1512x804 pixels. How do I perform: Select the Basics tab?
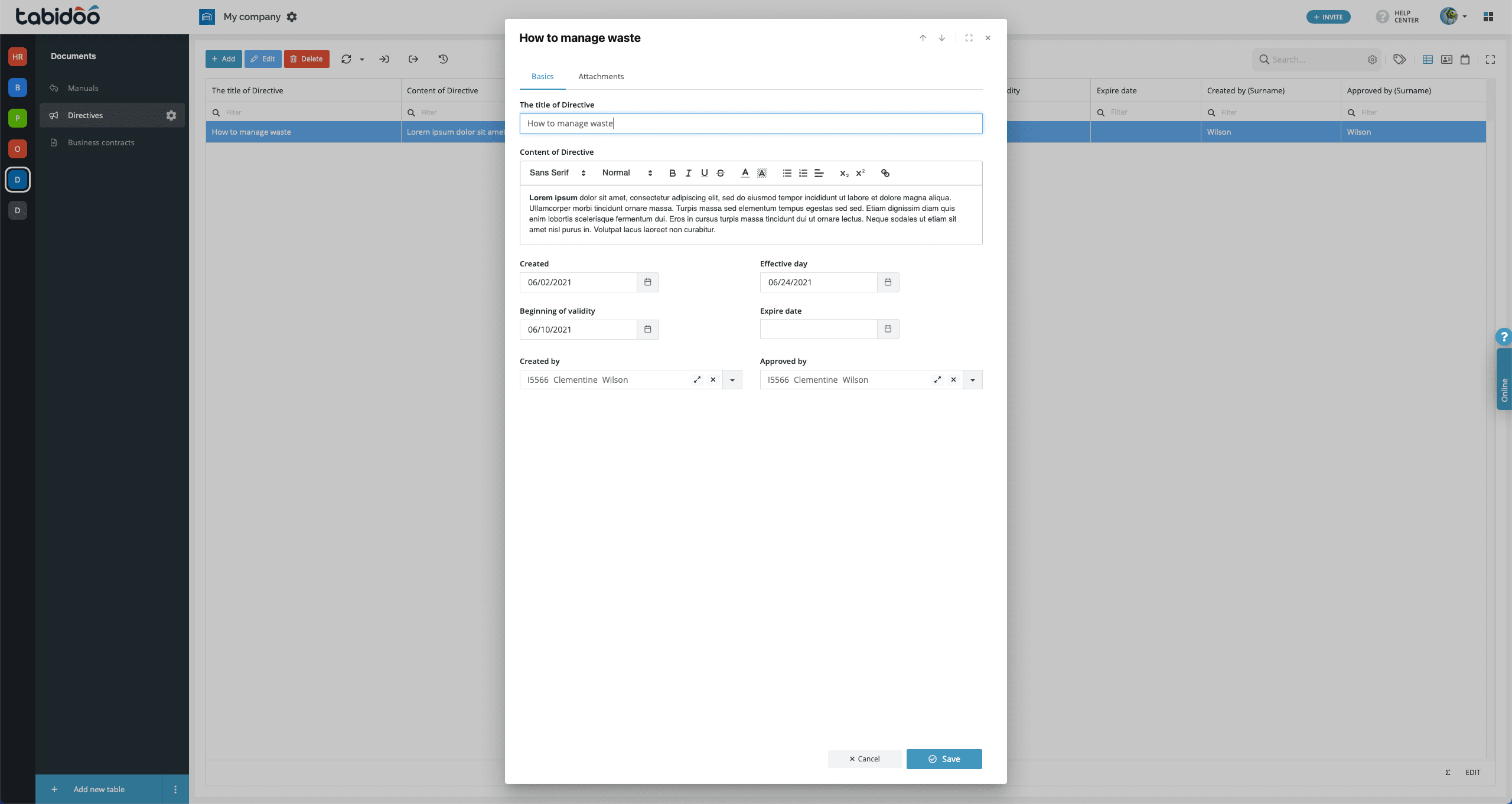542,77
